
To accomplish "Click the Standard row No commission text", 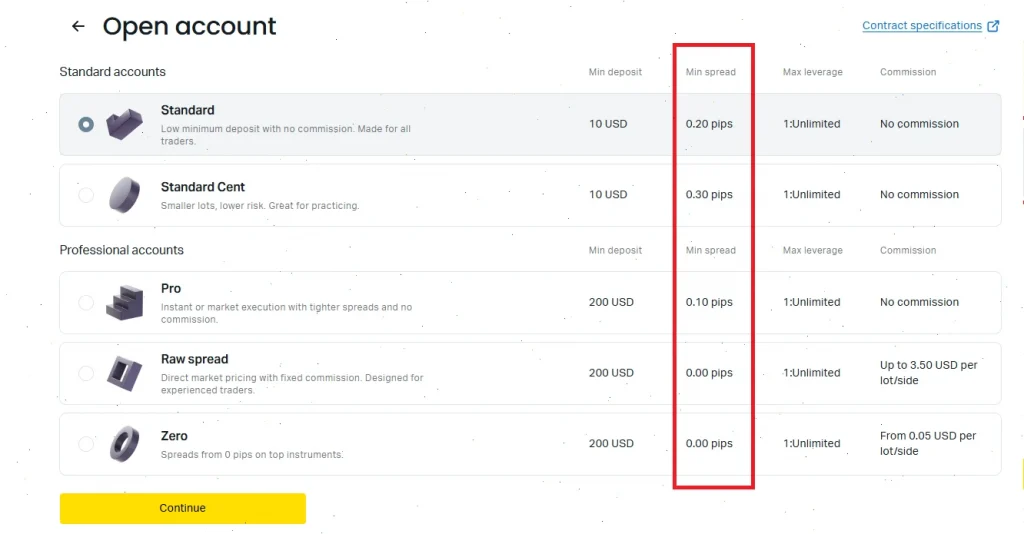I will pyautogui.click(x=919, y=124).
